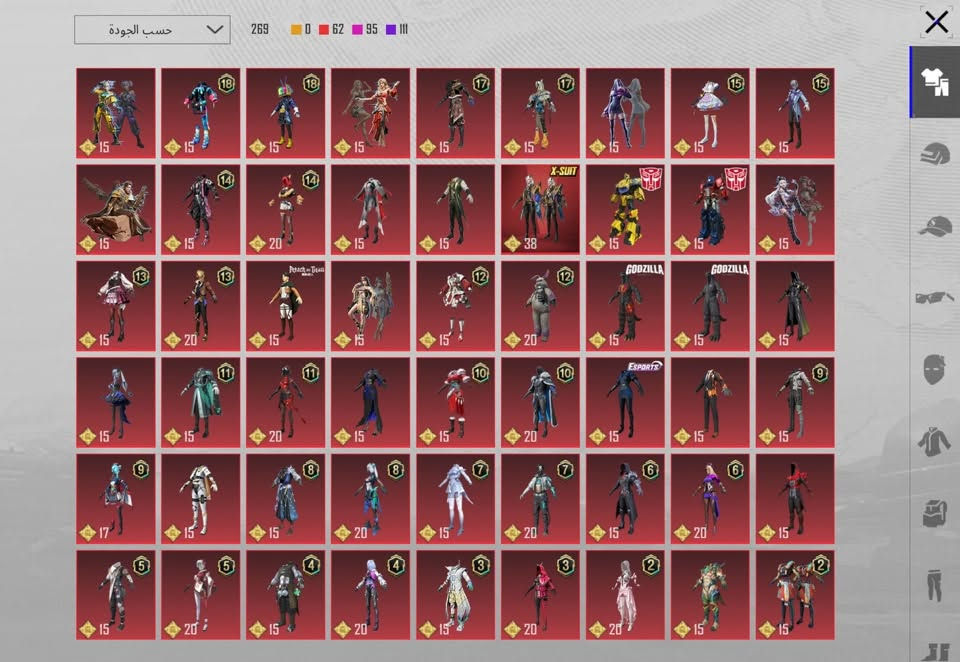Select the red-blue Optimus Prime Transformers outfit
960x662 pixels.
[710, 209]
